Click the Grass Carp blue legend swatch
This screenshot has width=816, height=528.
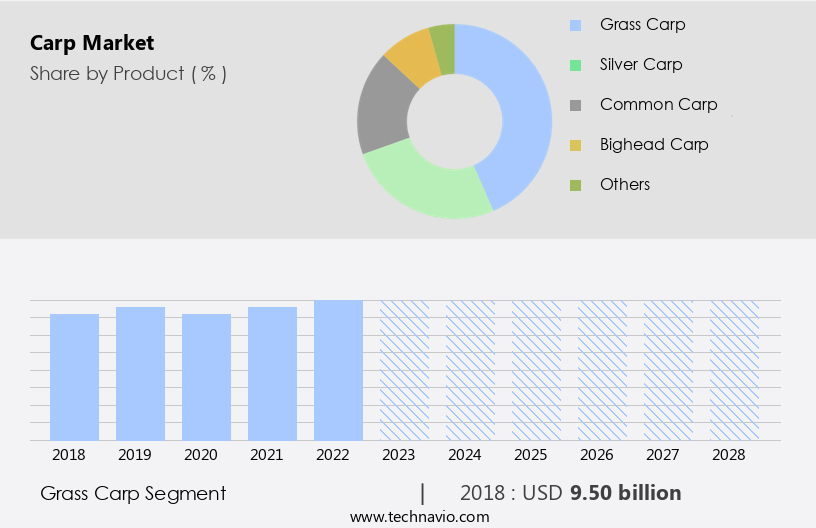[x=575, y=25]
